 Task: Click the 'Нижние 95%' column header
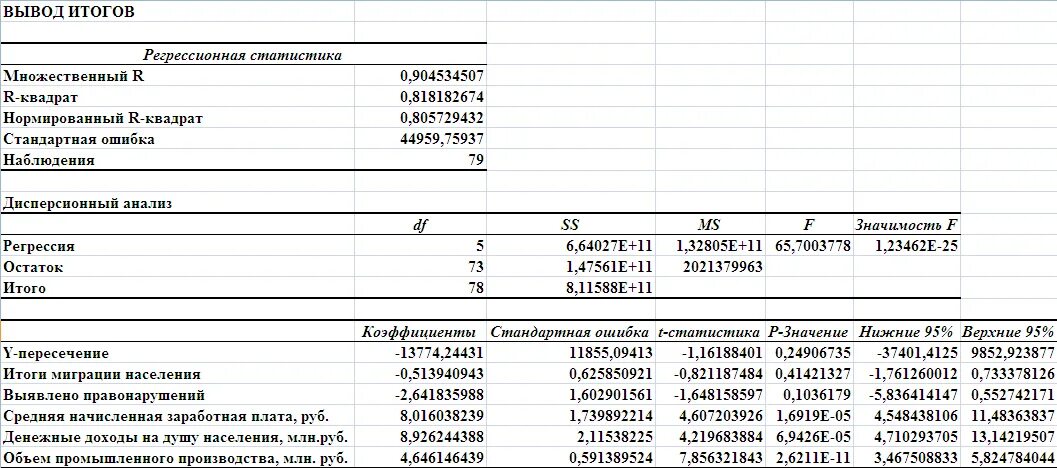pos(905,332)
